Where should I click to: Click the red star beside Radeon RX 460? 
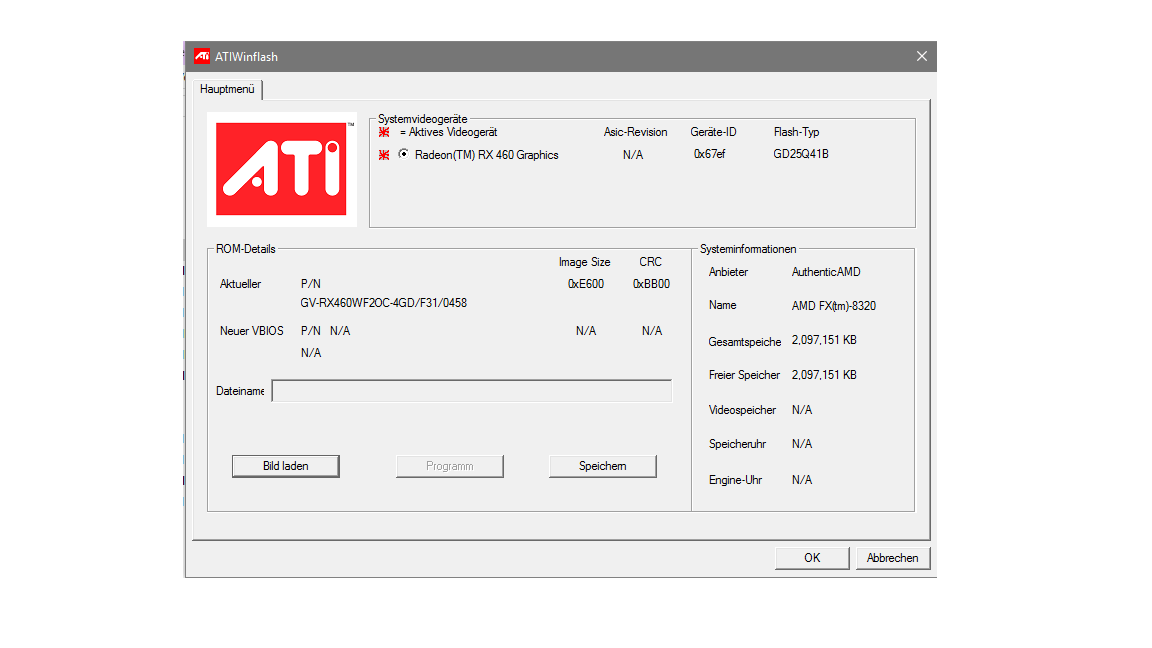(x=384, y=155)
